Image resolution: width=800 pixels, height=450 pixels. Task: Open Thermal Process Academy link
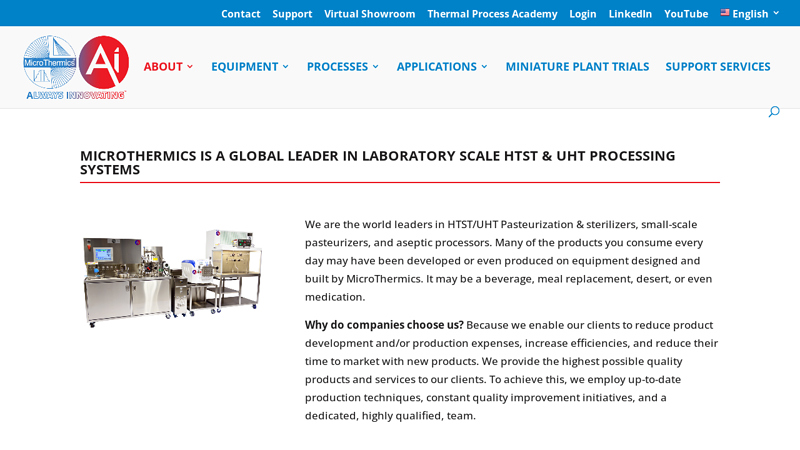coord(492,14)
